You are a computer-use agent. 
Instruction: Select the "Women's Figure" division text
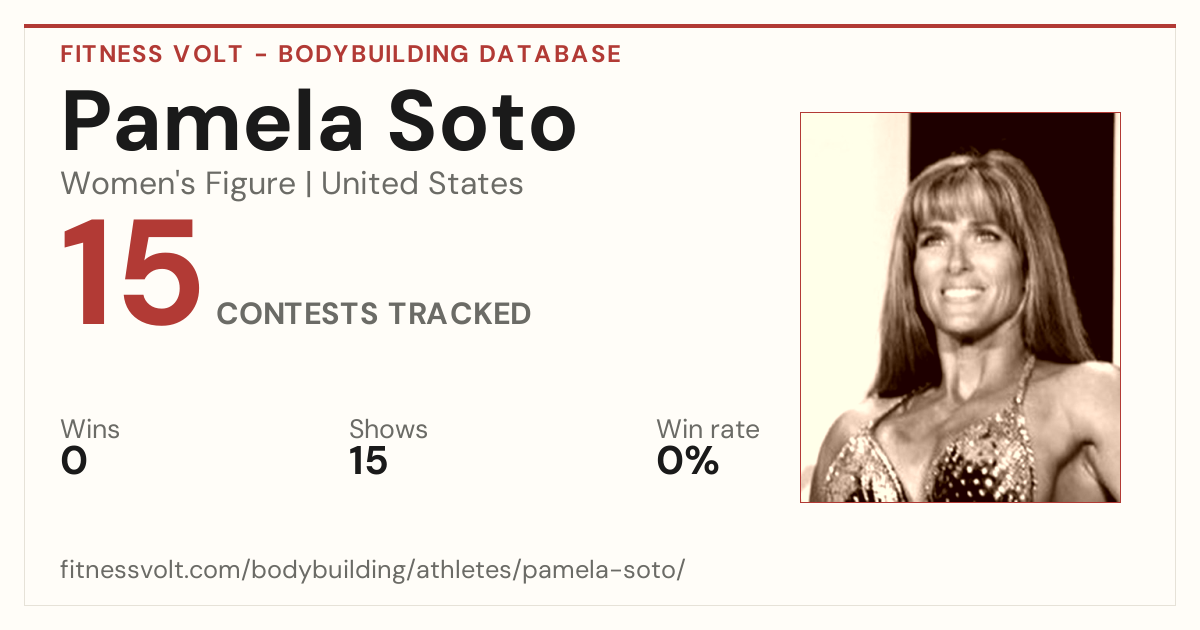(178, 184)
